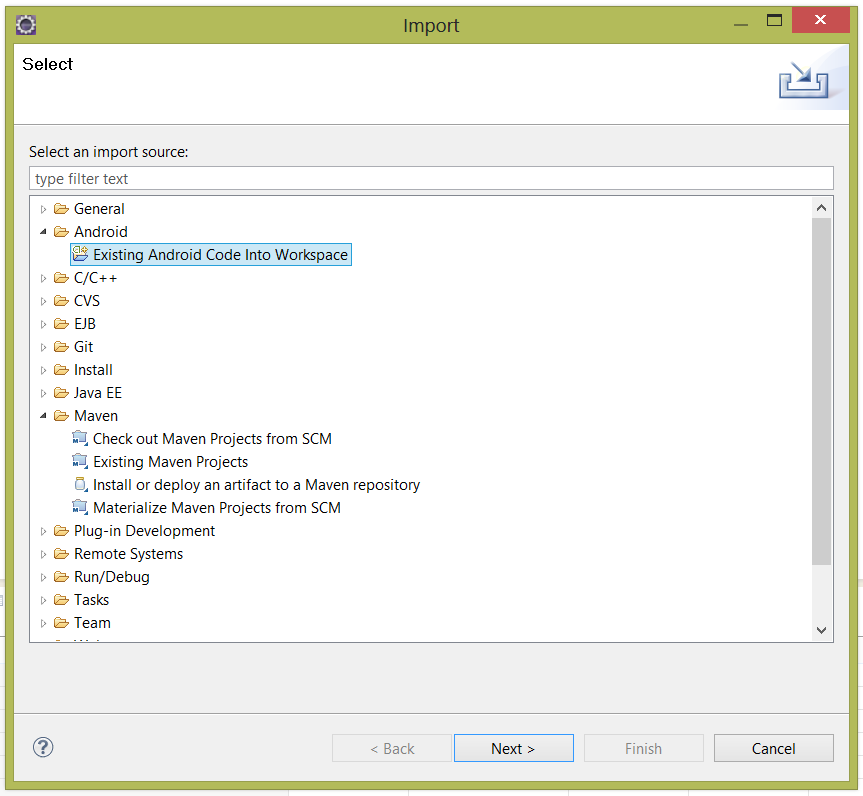
Task: Select the Run/Debug tree item
Action: (x=111, y=577)
